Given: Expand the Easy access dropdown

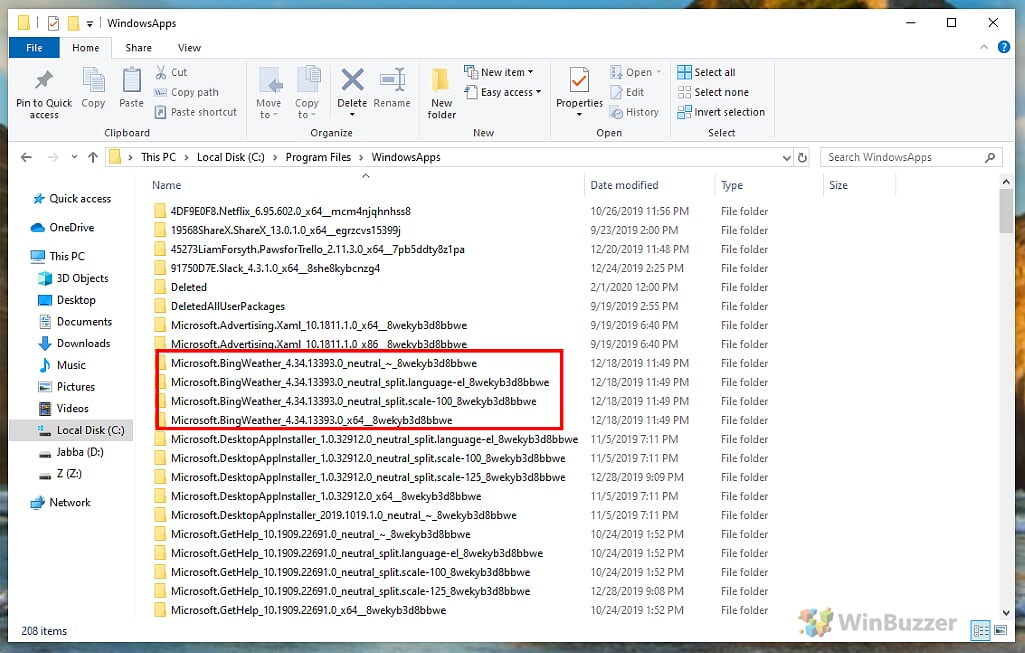Looking at the screenshot, I should [x=538, y=92].
